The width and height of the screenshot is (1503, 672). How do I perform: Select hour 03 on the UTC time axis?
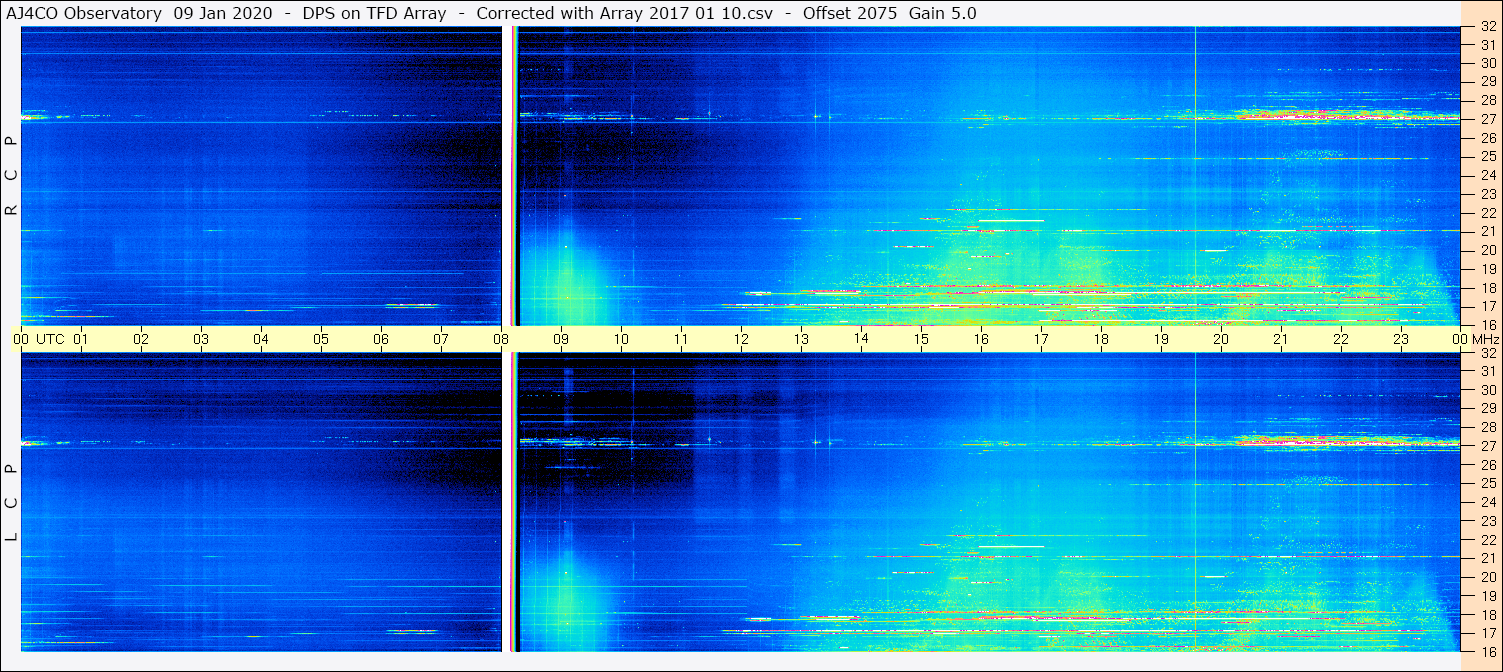point(201,339)
